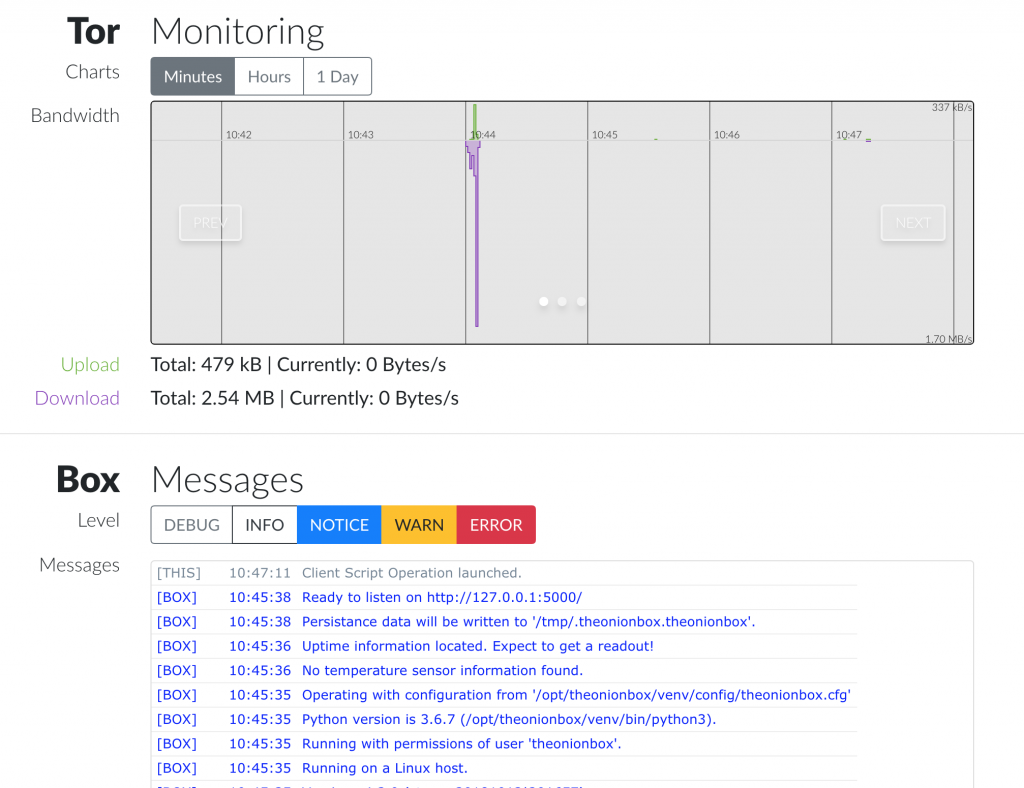Click the Upload legend label
Screen dimensions: 1024x788
click(x=90, y=364)
